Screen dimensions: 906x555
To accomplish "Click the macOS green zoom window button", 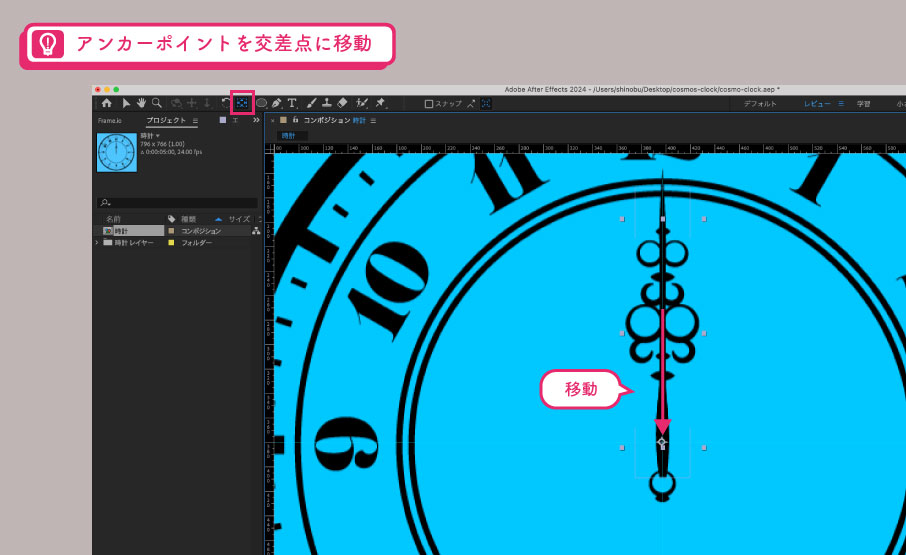I will click(x=116, y=90).
